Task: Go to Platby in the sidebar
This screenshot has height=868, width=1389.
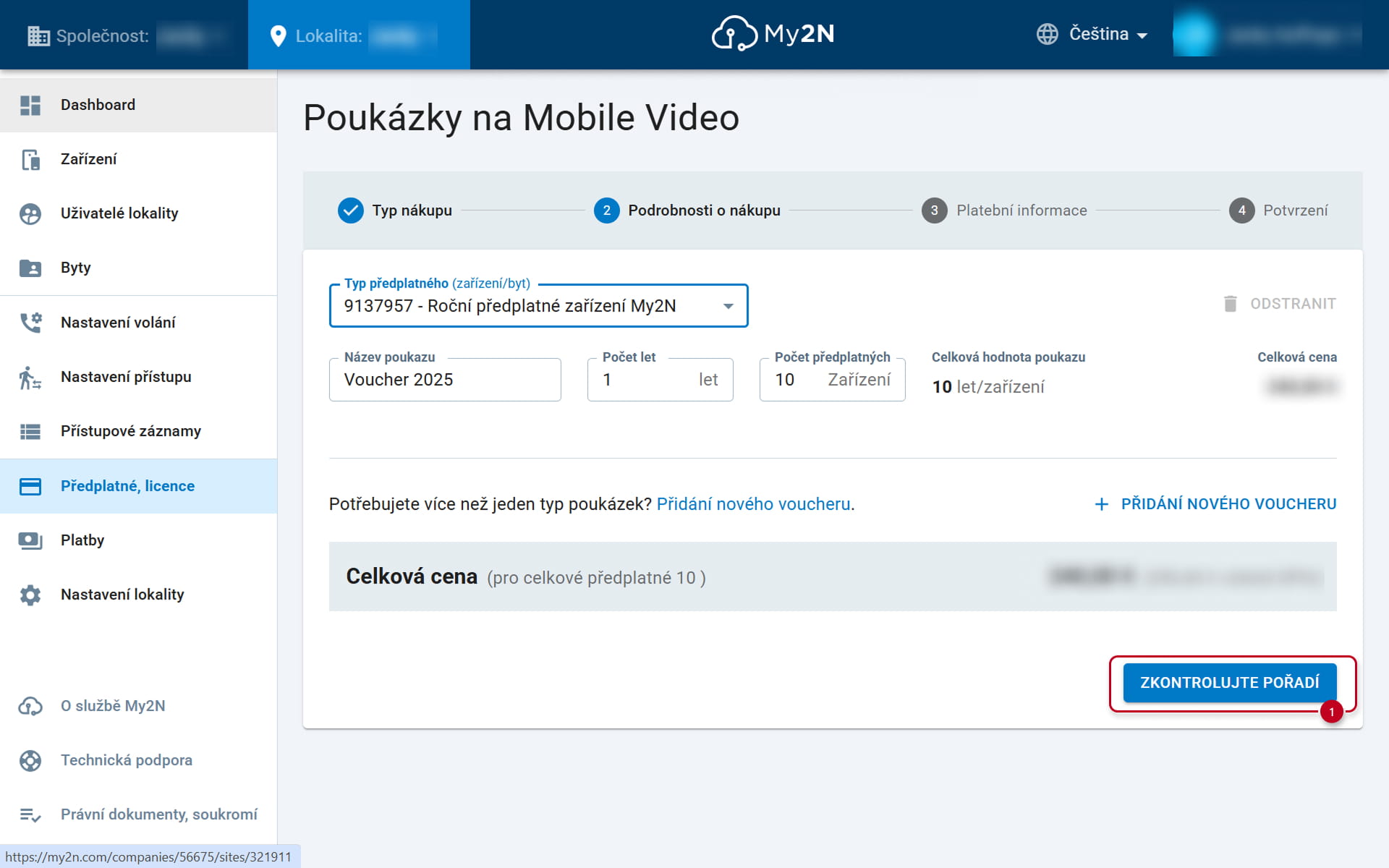Action: pyautogui.click(x=138, y=540)
